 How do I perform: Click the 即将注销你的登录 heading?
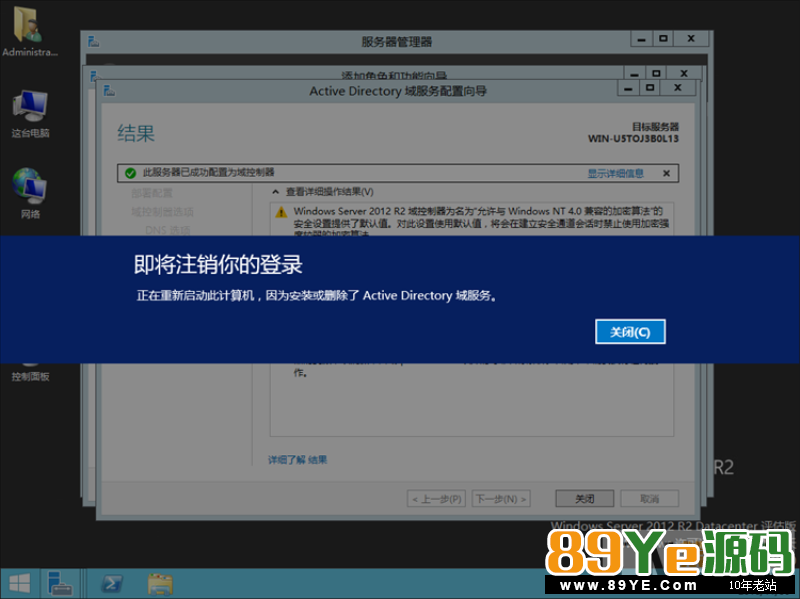click(x=218, y=265)
